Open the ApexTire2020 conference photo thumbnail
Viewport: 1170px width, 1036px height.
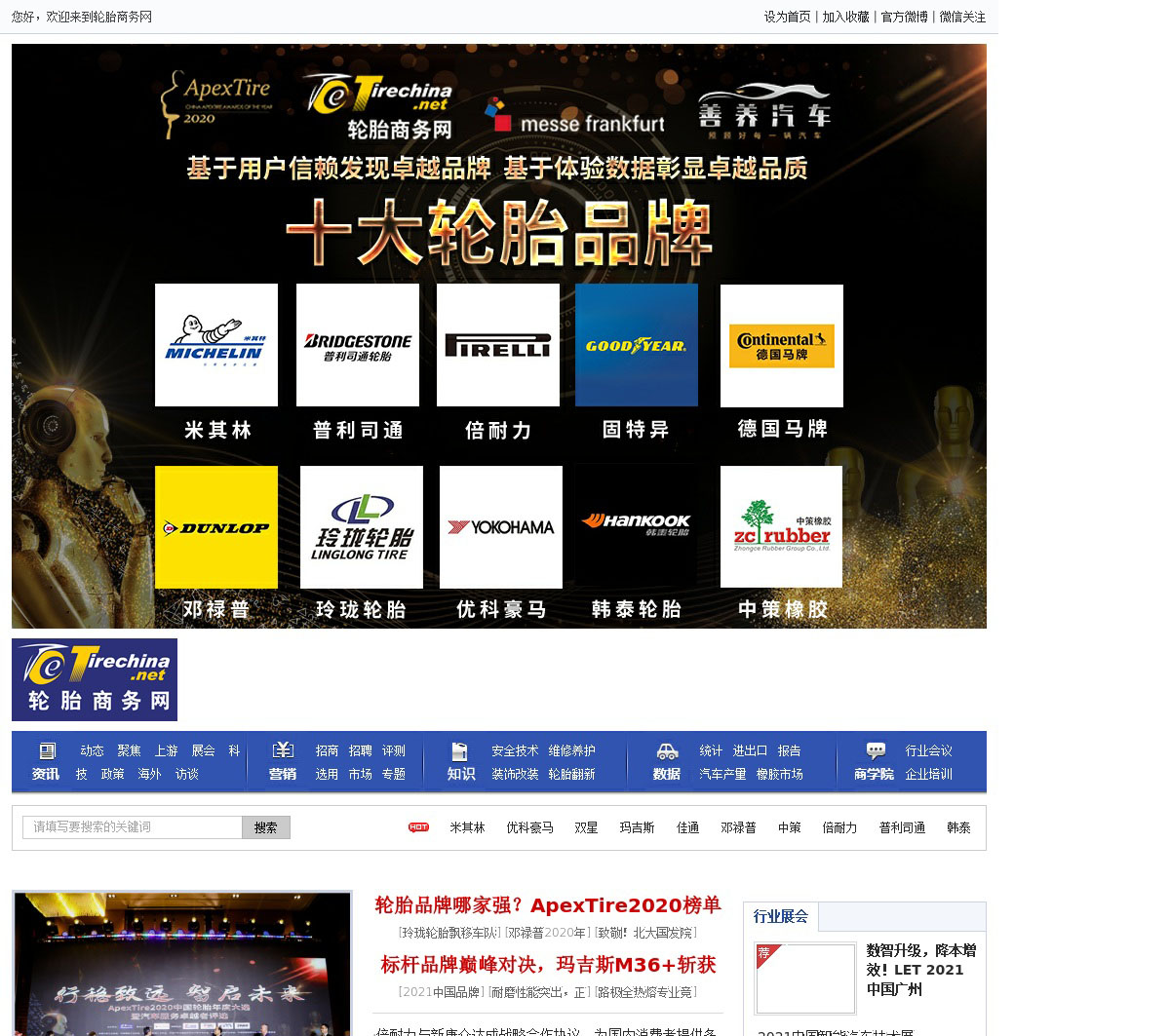(x=182, y=963)
